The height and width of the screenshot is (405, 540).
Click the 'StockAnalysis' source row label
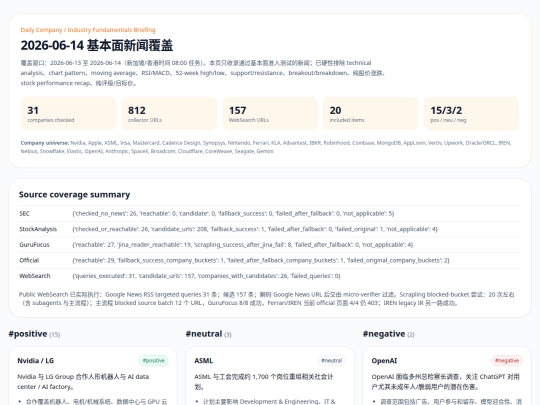pyautogui.click(x=38, y=229)
